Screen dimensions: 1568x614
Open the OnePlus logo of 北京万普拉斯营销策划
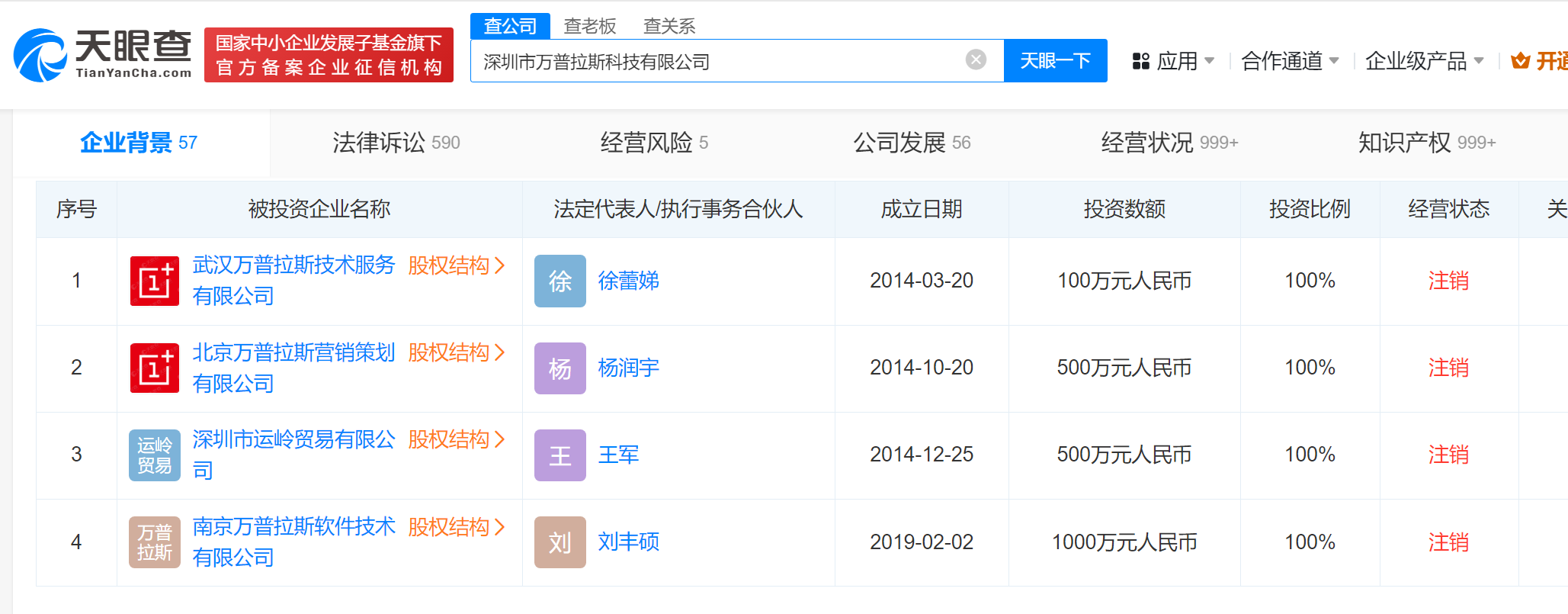click(x=155, y=368)
